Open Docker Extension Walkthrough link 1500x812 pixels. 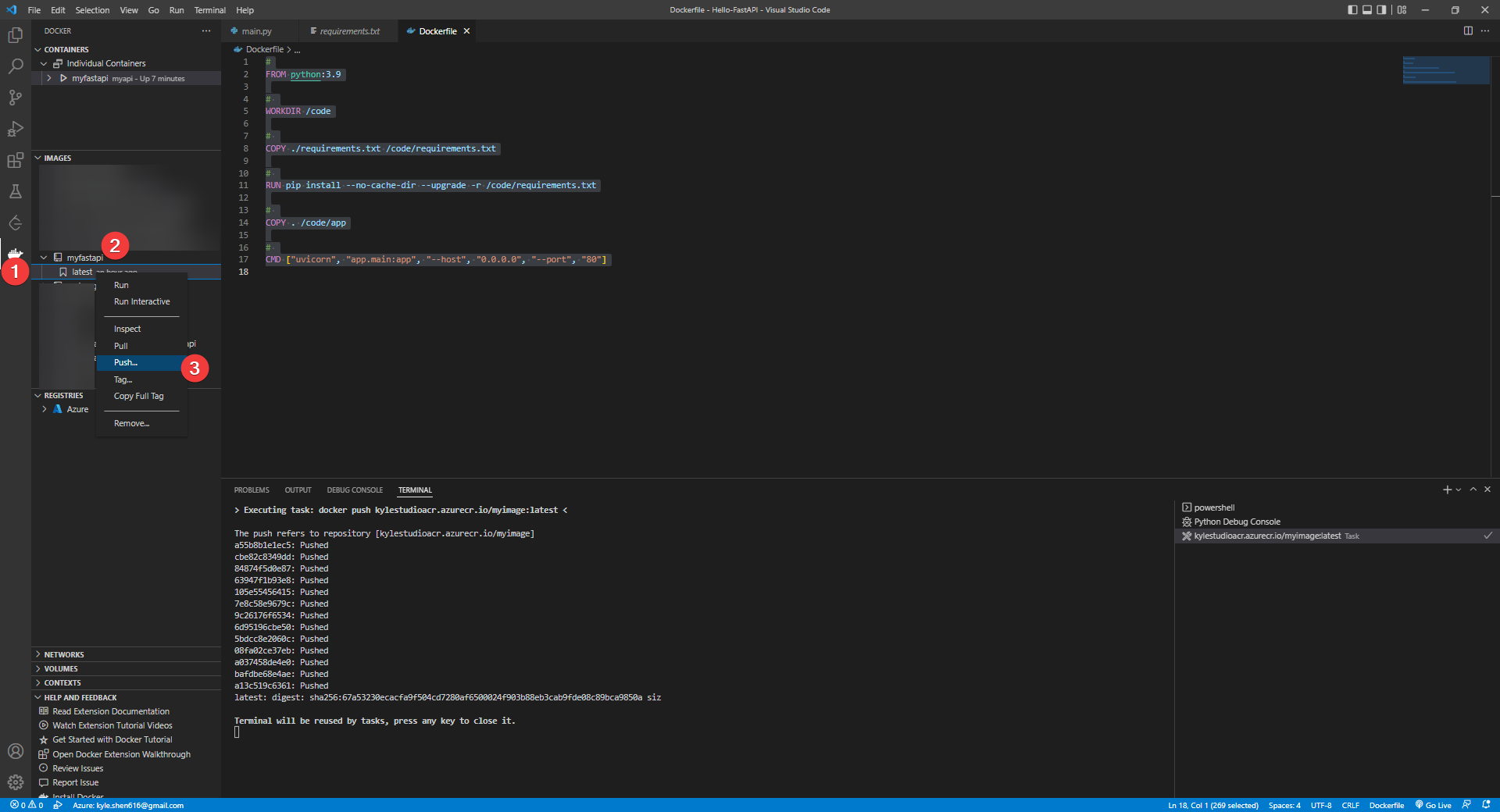pyautogui.click(x=121, y=754)
